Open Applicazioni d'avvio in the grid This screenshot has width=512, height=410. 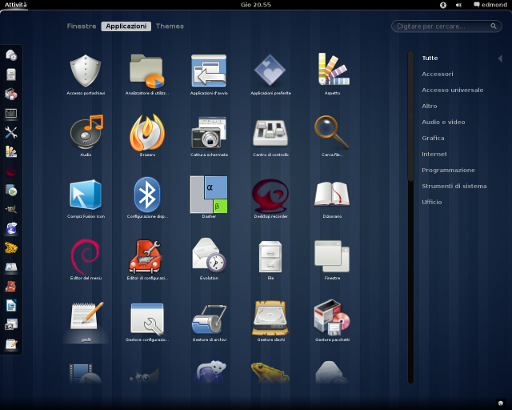tap(209, 71)
